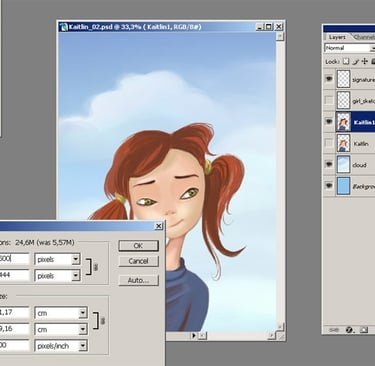
Task: Open the document status bar flyout arrow
Action: click(x=194, y=336)
